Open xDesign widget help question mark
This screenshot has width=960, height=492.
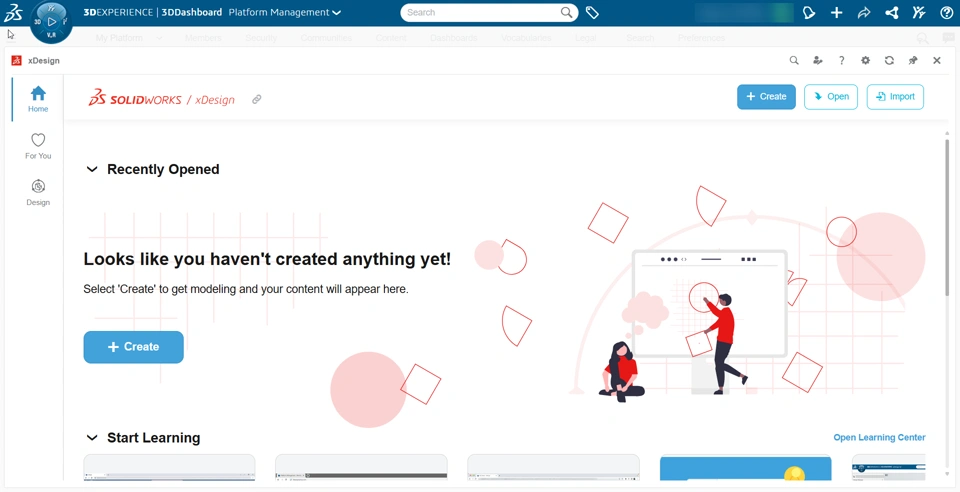pos(842,61)
